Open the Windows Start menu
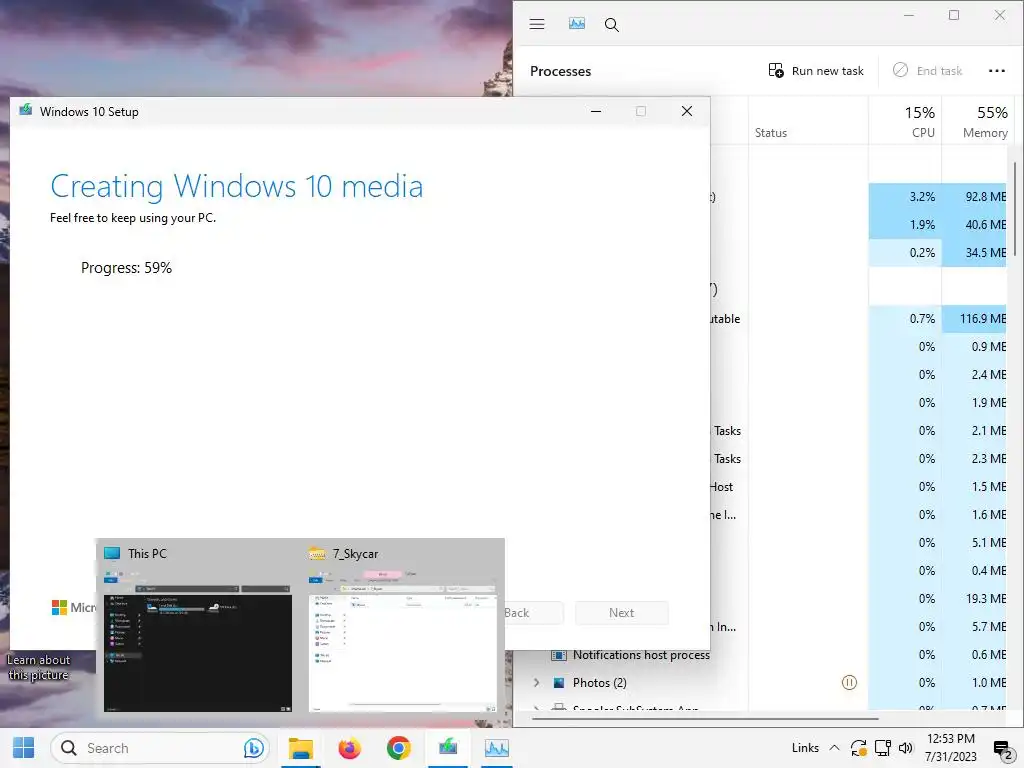The height and width of the screenshot is (768, 1024). click(24, 748)
